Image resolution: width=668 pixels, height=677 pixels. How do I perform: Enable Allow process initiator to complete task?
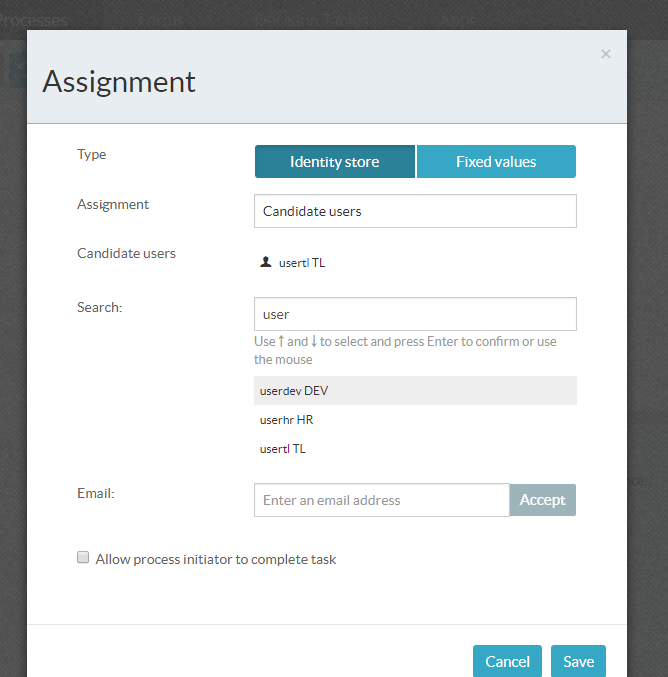tap(84, 558)
